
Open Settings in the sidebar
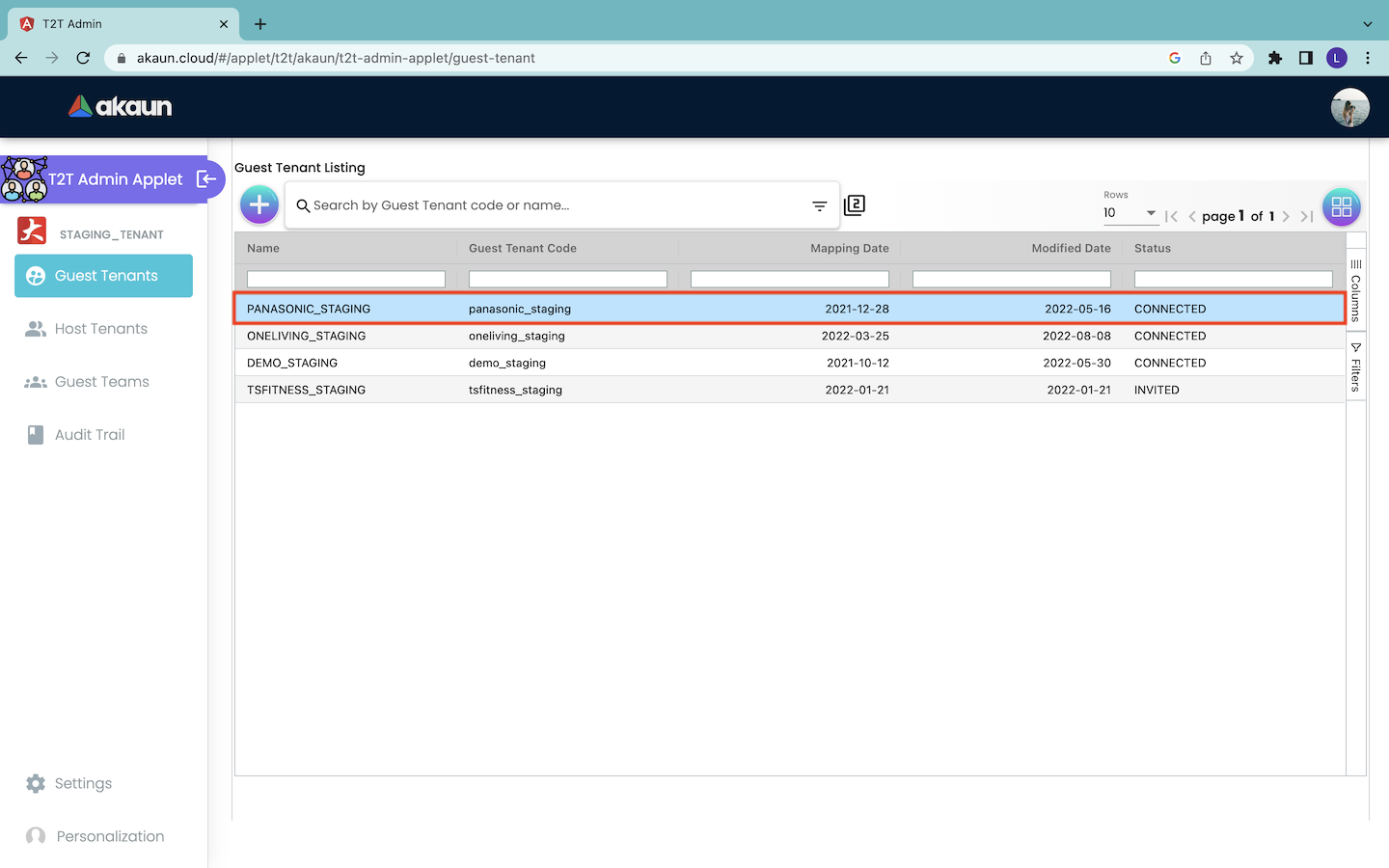83,783
